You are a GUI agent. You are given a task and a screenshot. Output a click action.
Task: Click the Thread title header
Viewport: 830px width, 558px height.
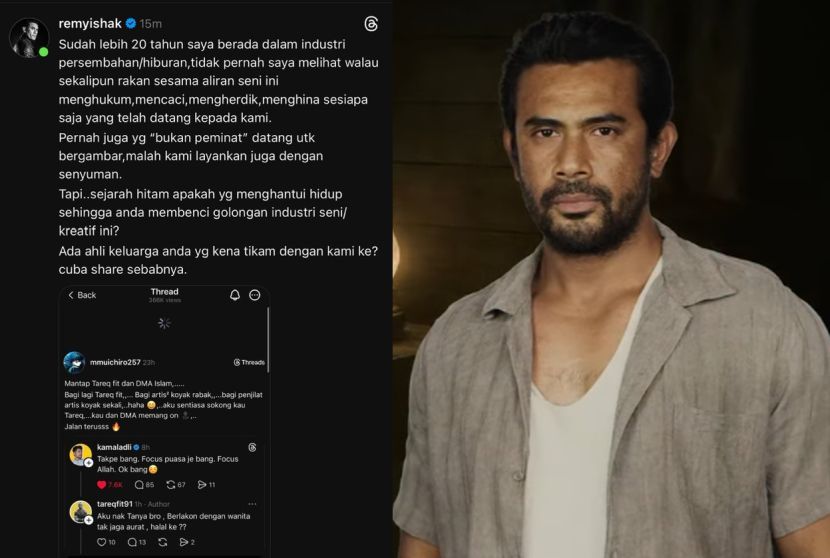pos(165,292)
